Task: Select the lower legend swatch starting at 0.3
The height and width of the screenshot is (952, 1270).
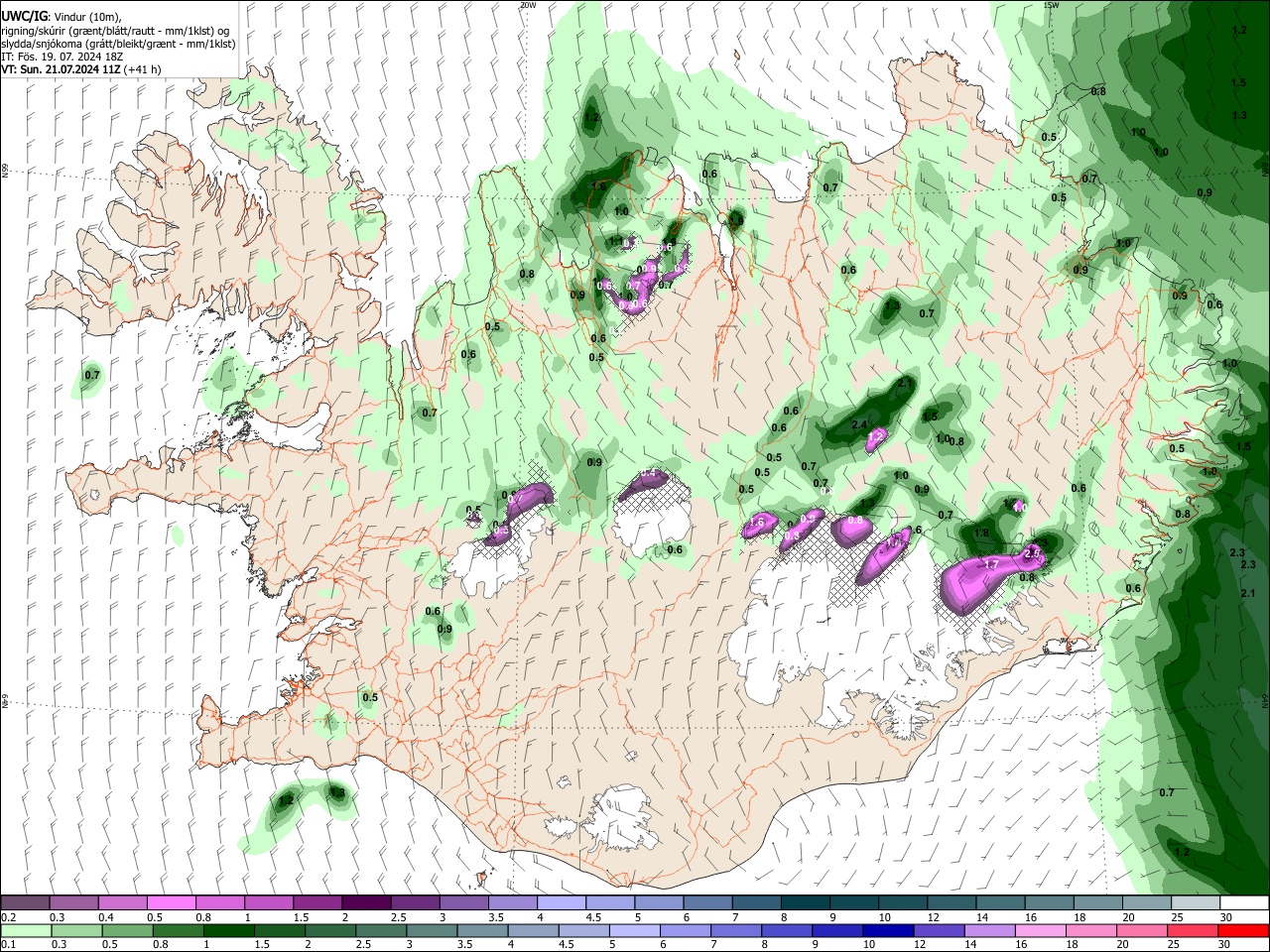Action: pyautogui.click(x=76, y=930)
